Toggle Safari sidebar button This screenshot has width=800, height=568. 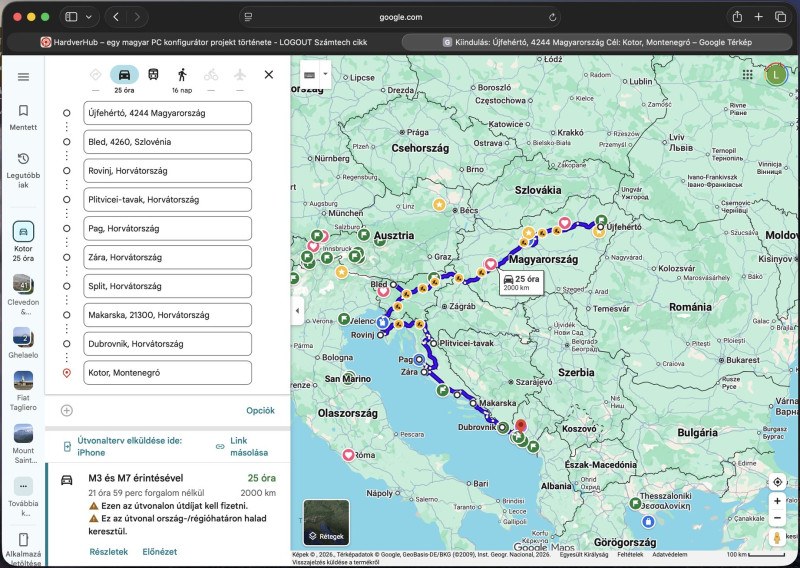[x=71, y=17]
